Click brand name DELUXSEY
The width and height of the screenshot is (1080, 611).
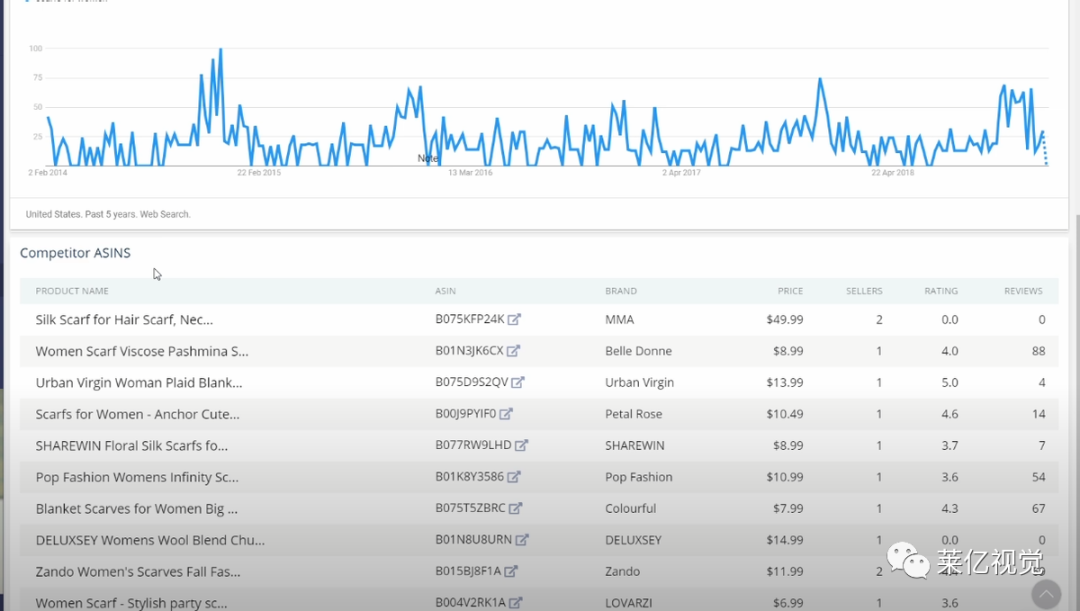[634, 540]
